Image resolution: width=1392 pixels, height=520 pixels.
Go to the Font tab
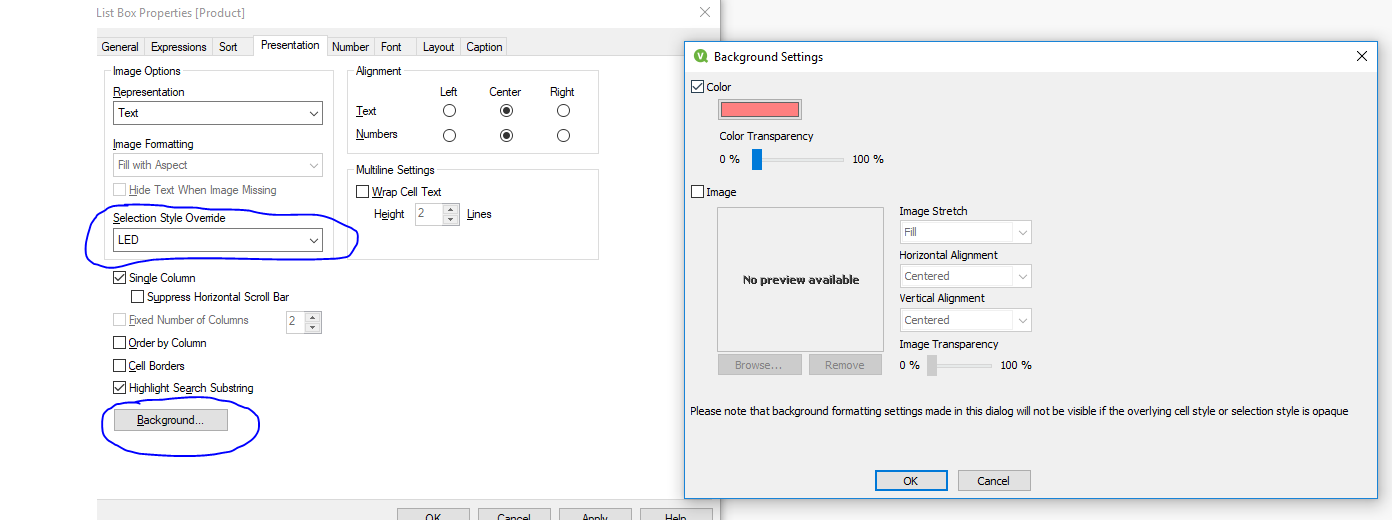point(391,47)
